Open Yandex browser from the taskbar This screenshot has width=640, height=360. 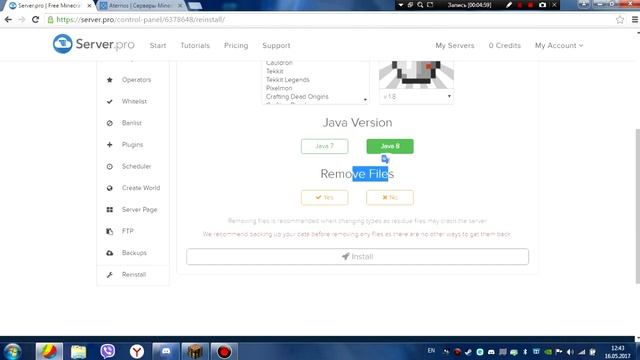[x=137, y=351]
